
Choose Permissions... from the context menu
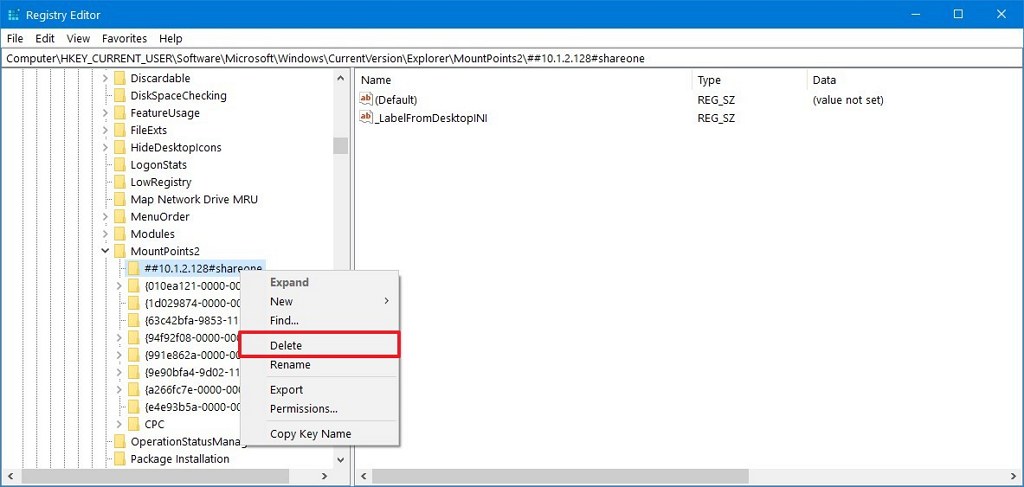(x=319, y=409)
